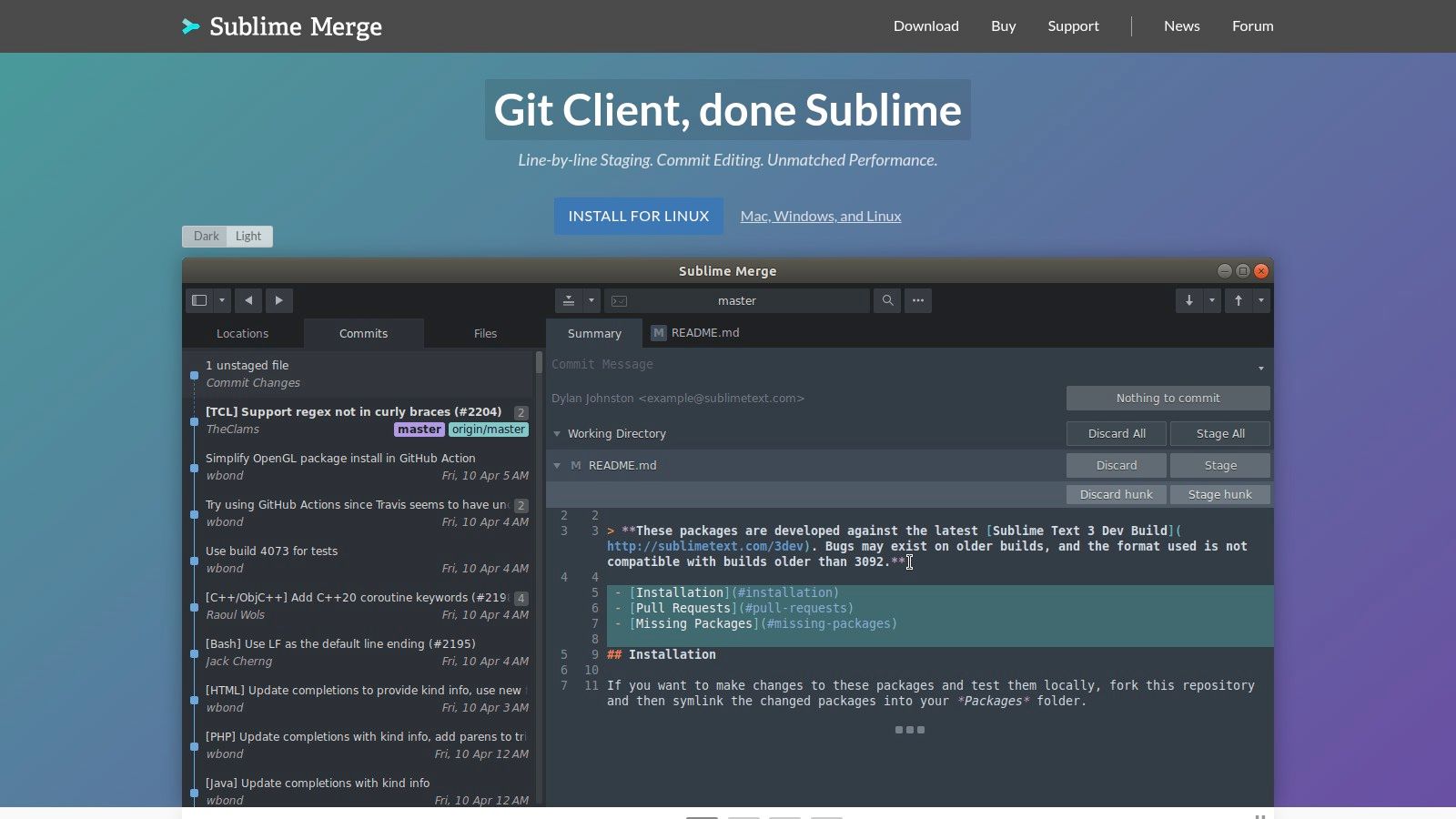
Task: Expand more diff context with three dots
Action: point(910,730)
